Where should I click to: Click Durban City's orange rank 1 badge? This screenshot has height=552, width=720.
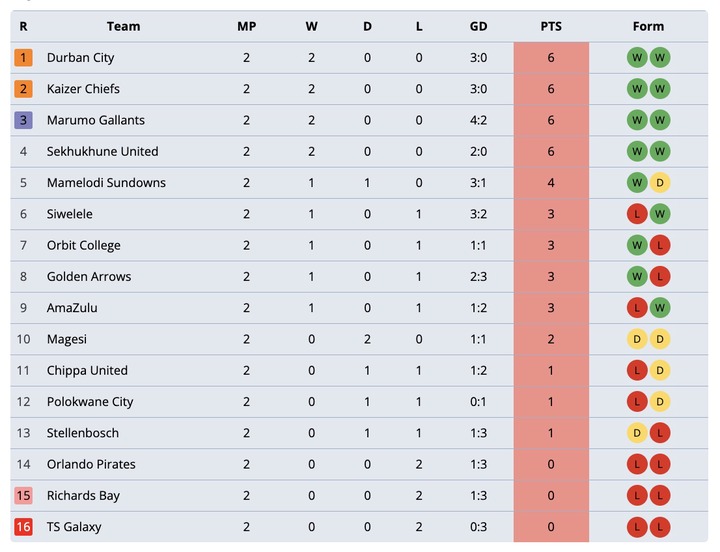click(x=23, y=58)
